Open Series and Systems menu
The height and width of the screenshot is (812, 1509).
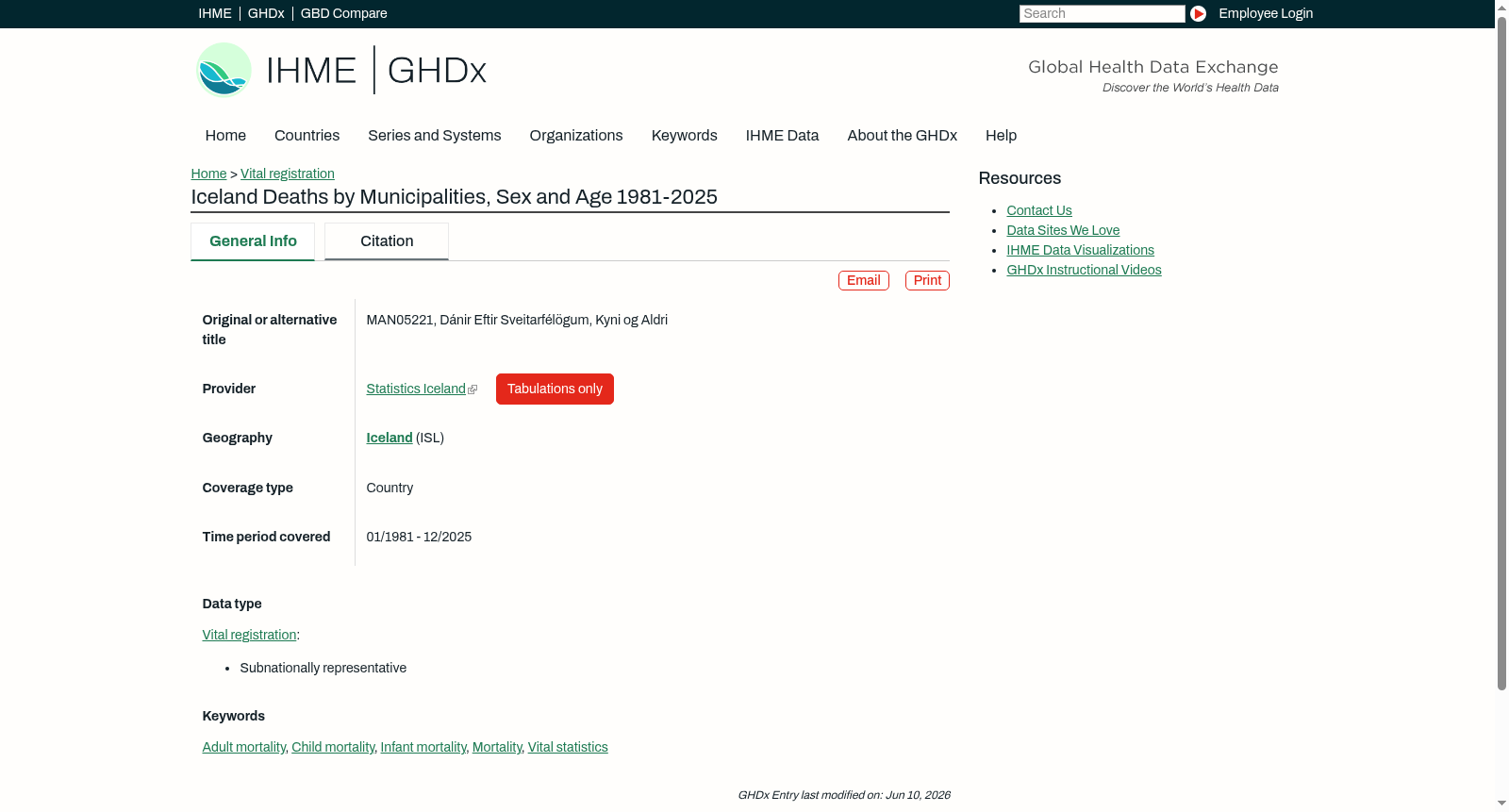click(434, 136)
